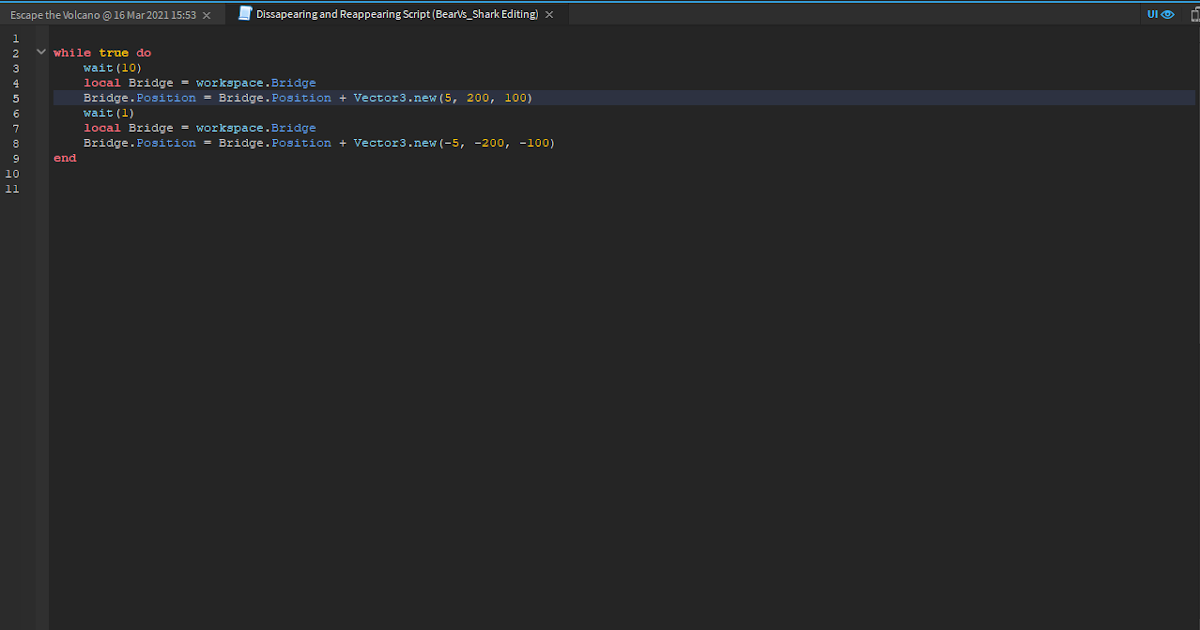Click line number 1 in the gutter
The width and height of the screenshot is (1200, 630).
click(x=15, y=37)
